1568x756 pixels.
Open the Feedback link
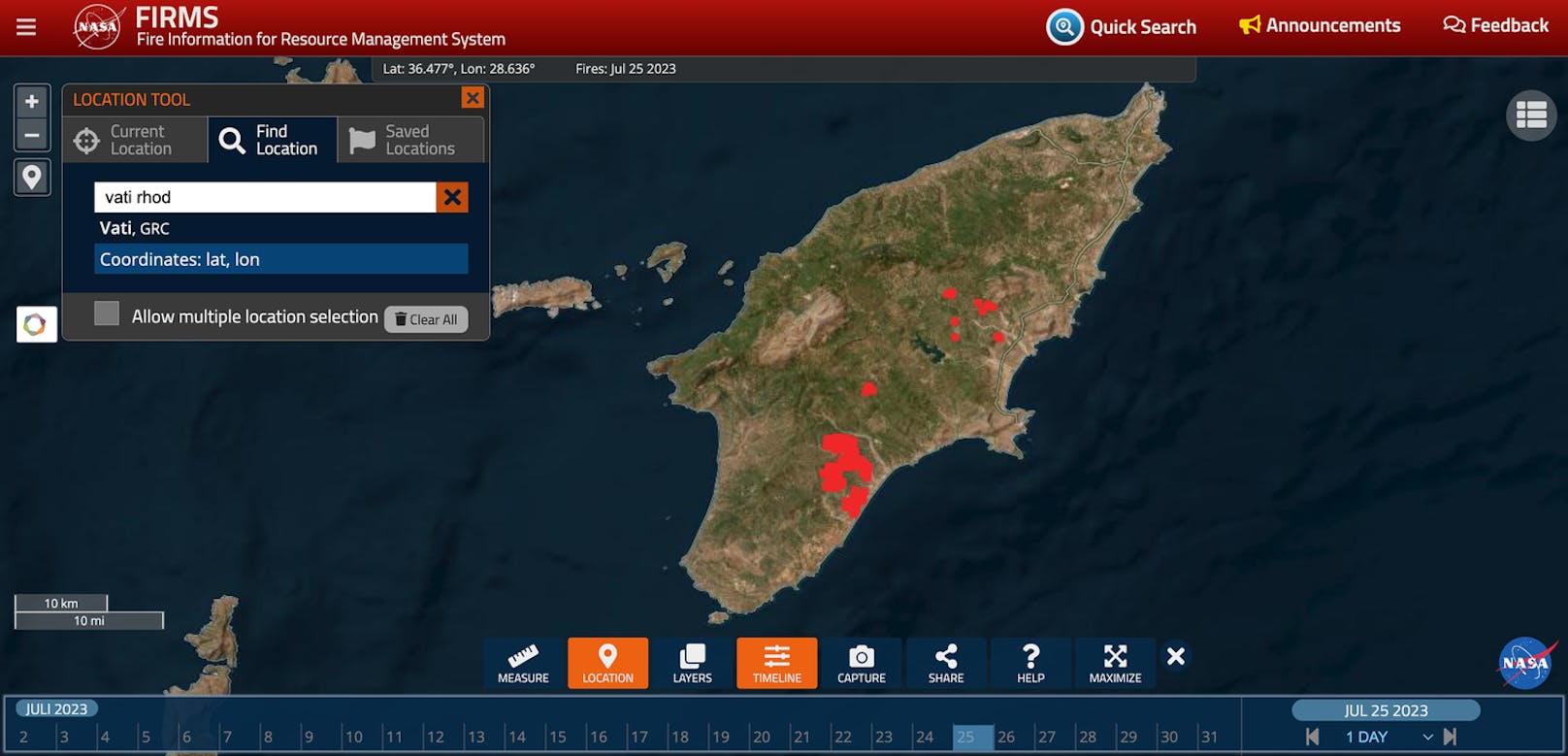(x=1495, y=25)
